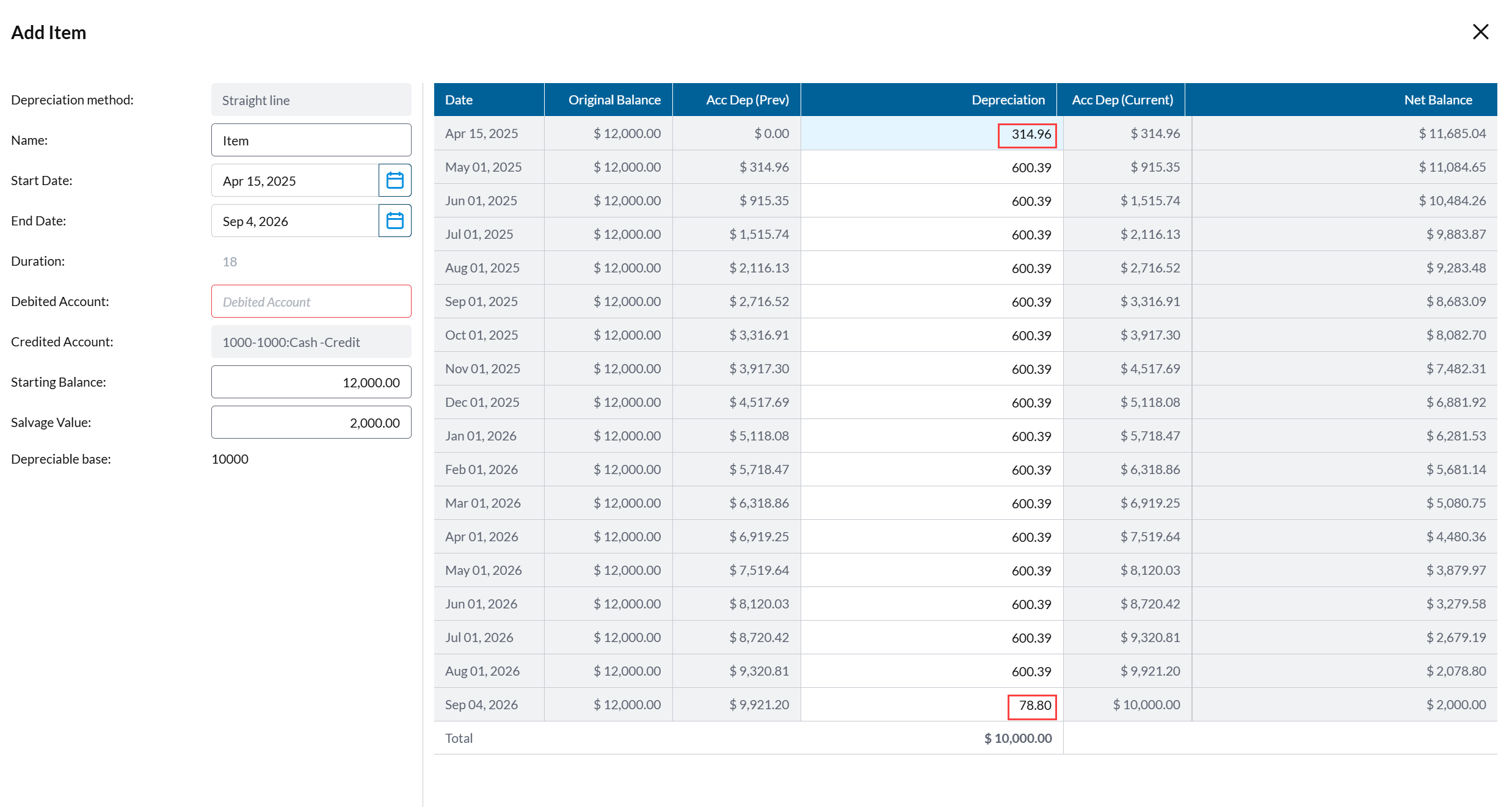
Task: Edit May 01, 2025 depreciation value
Action: pyautogui.click(x=1031, y=168)
